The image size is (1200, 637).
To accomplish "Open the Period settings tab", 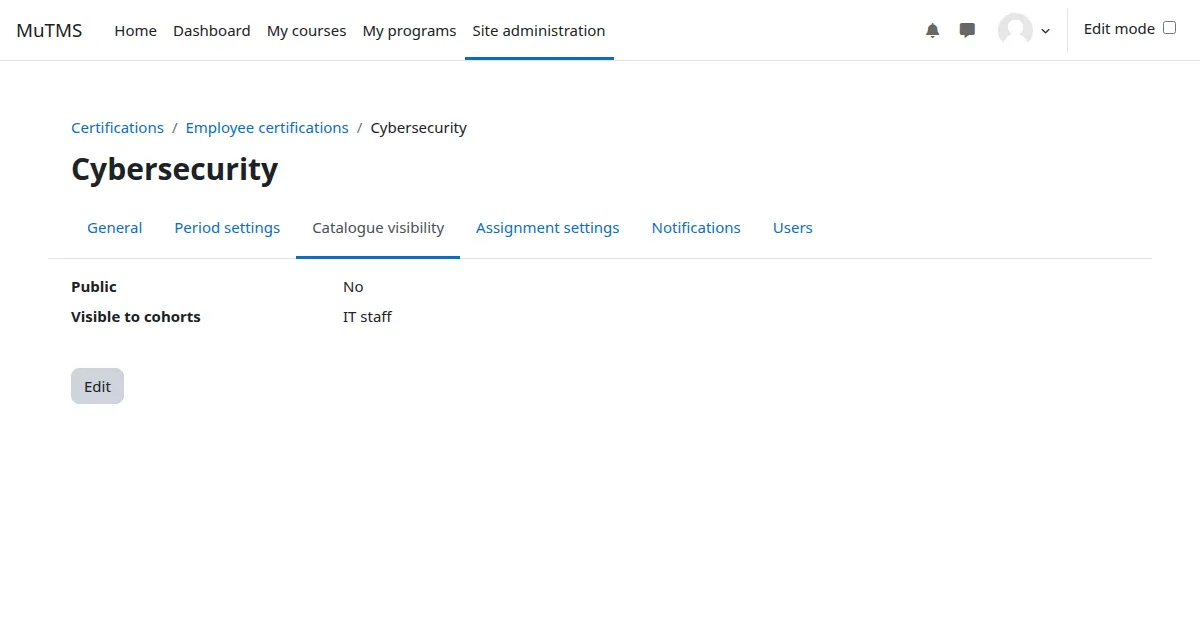I will [x=227, y=228].
